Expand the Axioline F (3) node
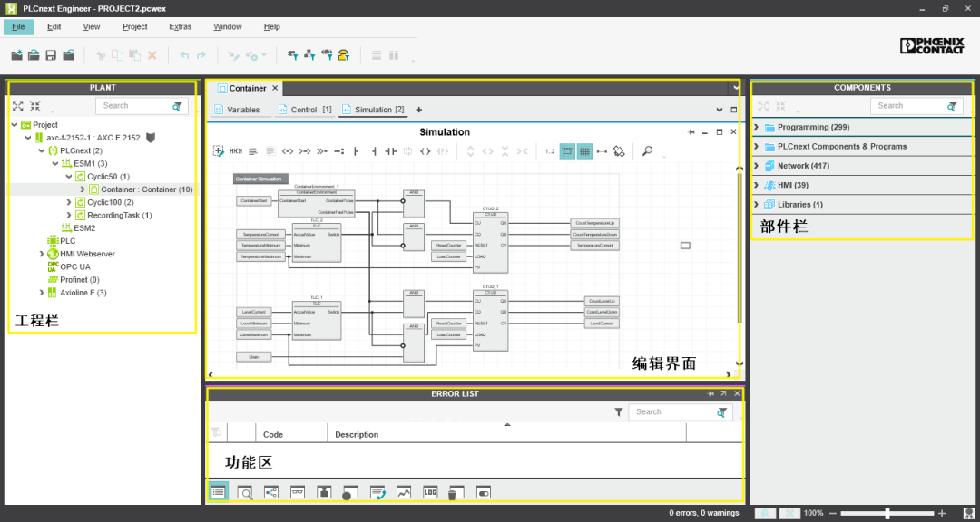Viewport: 980px width, 522px height. (x=42, y=293)
